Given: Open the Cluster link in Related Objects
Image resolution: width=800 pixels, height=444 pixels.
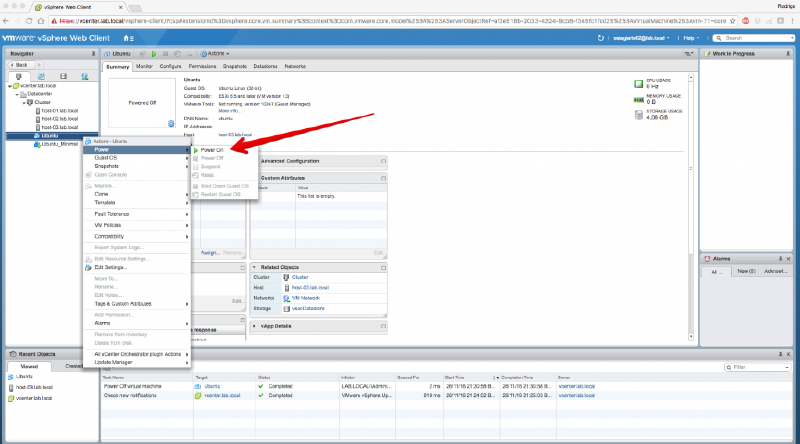Looking at the screenshot, I should coord(300,277).
